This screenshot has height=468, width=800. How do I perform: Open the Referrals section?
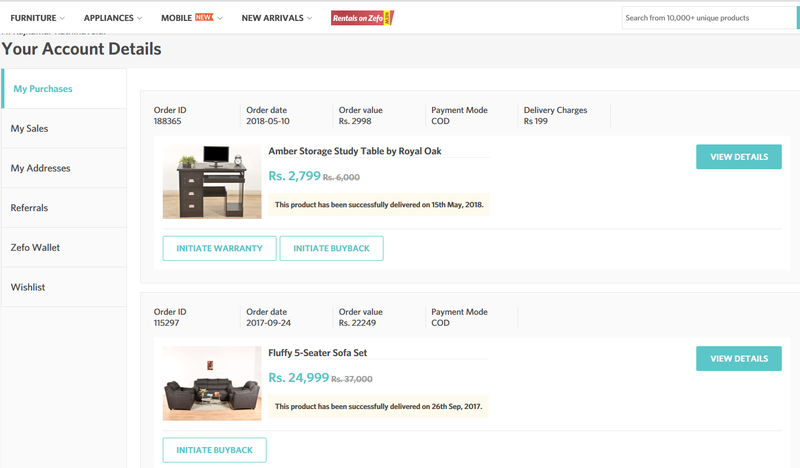64,208
